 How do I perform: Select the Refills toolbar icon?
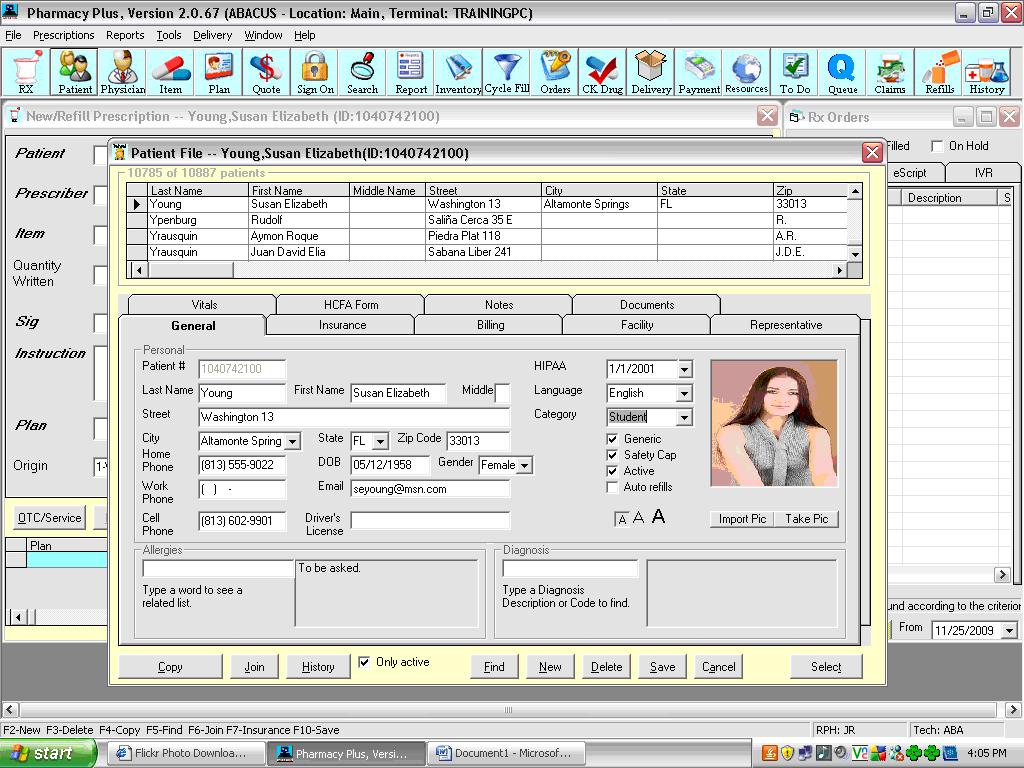click(938, 72)
